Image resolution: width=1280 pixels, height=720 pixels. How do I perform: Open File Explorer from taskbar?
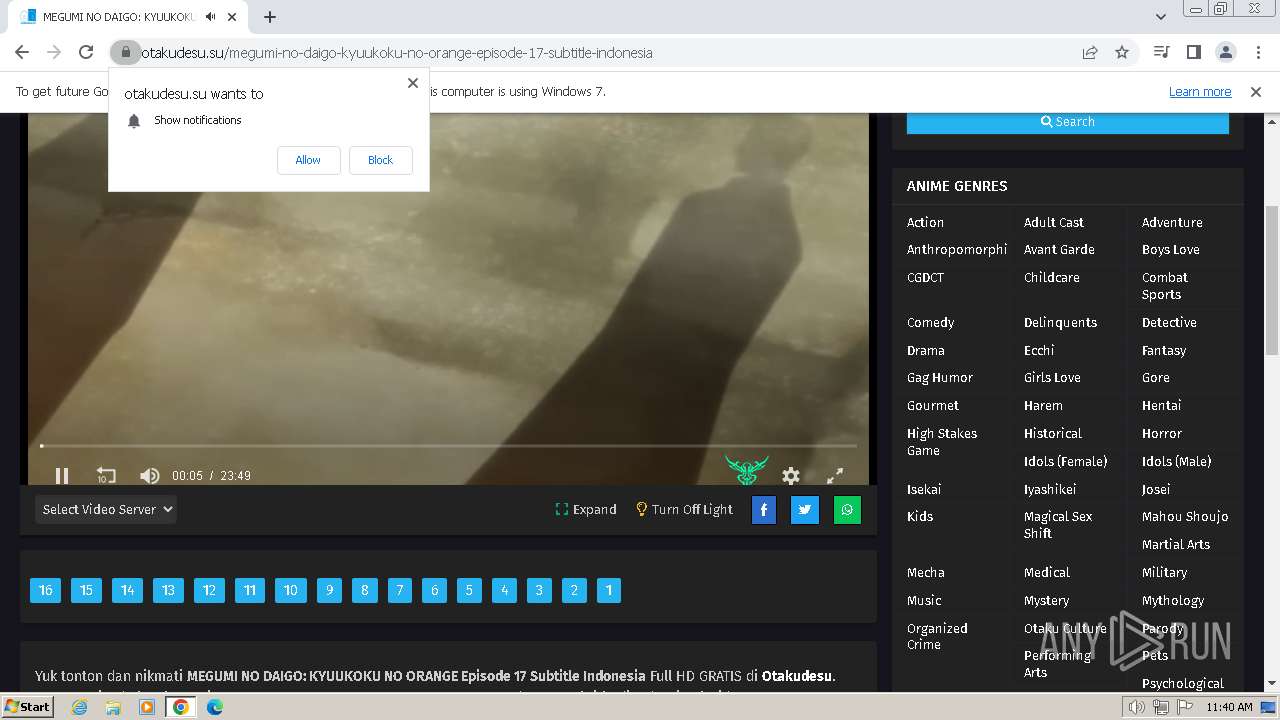(x=113, y=707)
